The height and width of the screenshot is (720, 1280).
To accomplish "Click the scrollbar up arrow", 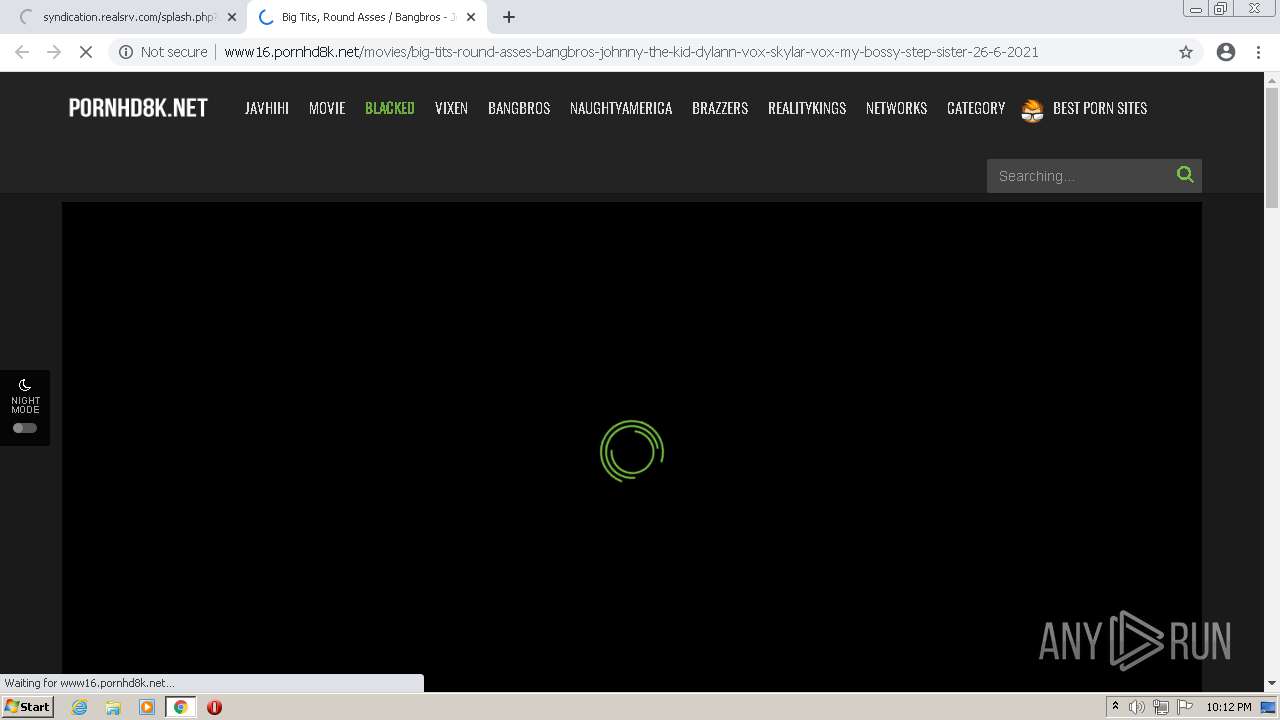I will tap(1272, 79).
